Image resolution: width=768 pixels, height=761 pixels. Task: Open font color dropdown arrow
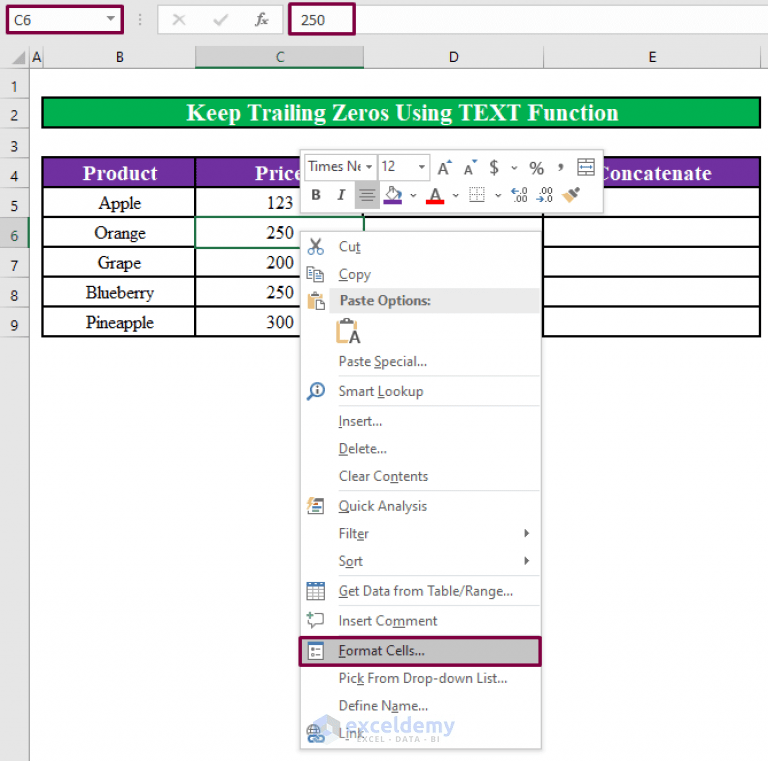pyautogui.click(x=456, y=195)
